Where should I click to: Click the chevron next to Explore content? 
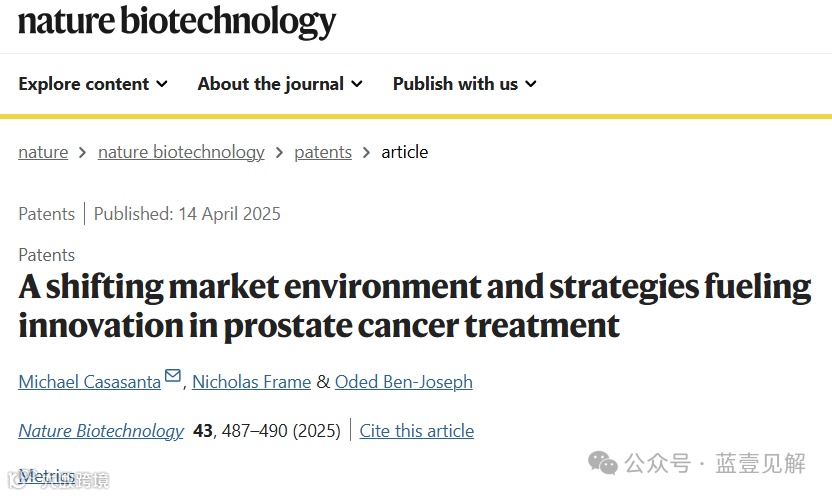tap(162, 84)
